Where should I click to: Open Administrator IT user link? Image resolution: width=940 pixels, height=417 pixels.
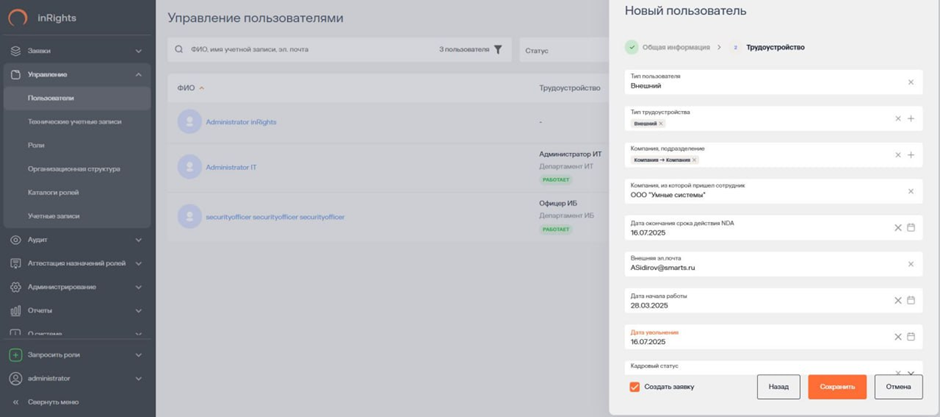click(x=231, y=167)
